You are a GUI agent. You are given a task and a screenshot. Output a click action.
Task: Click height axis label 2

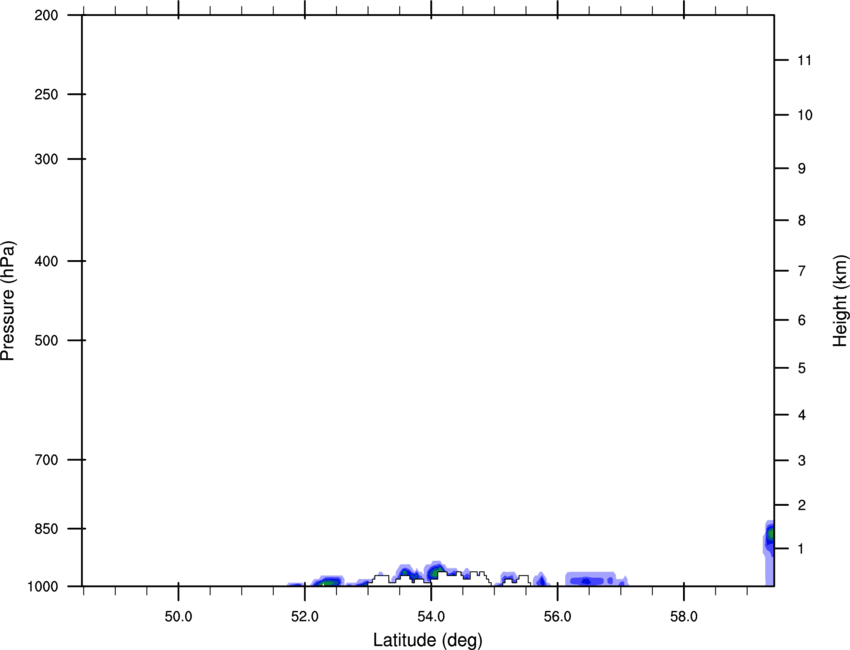pyautogui.click(x=801, y=505)
